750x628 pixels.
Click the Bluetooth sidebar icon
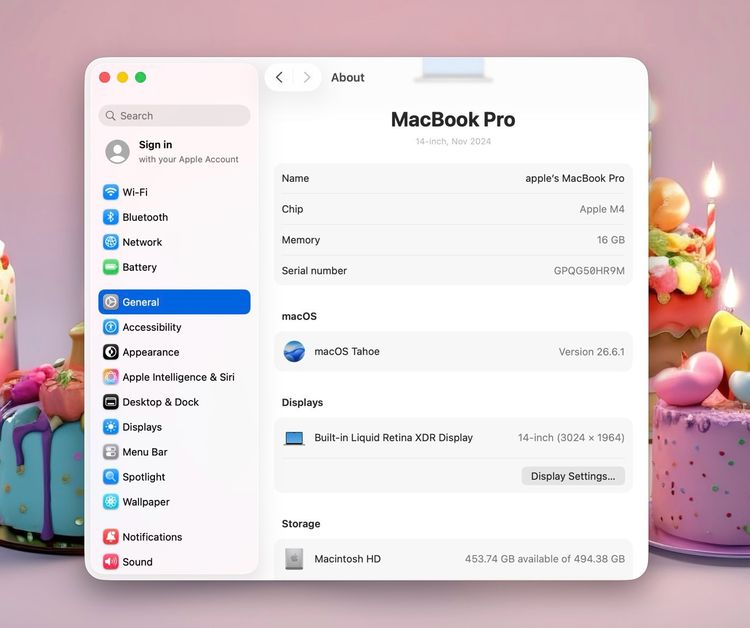(111, 217)
